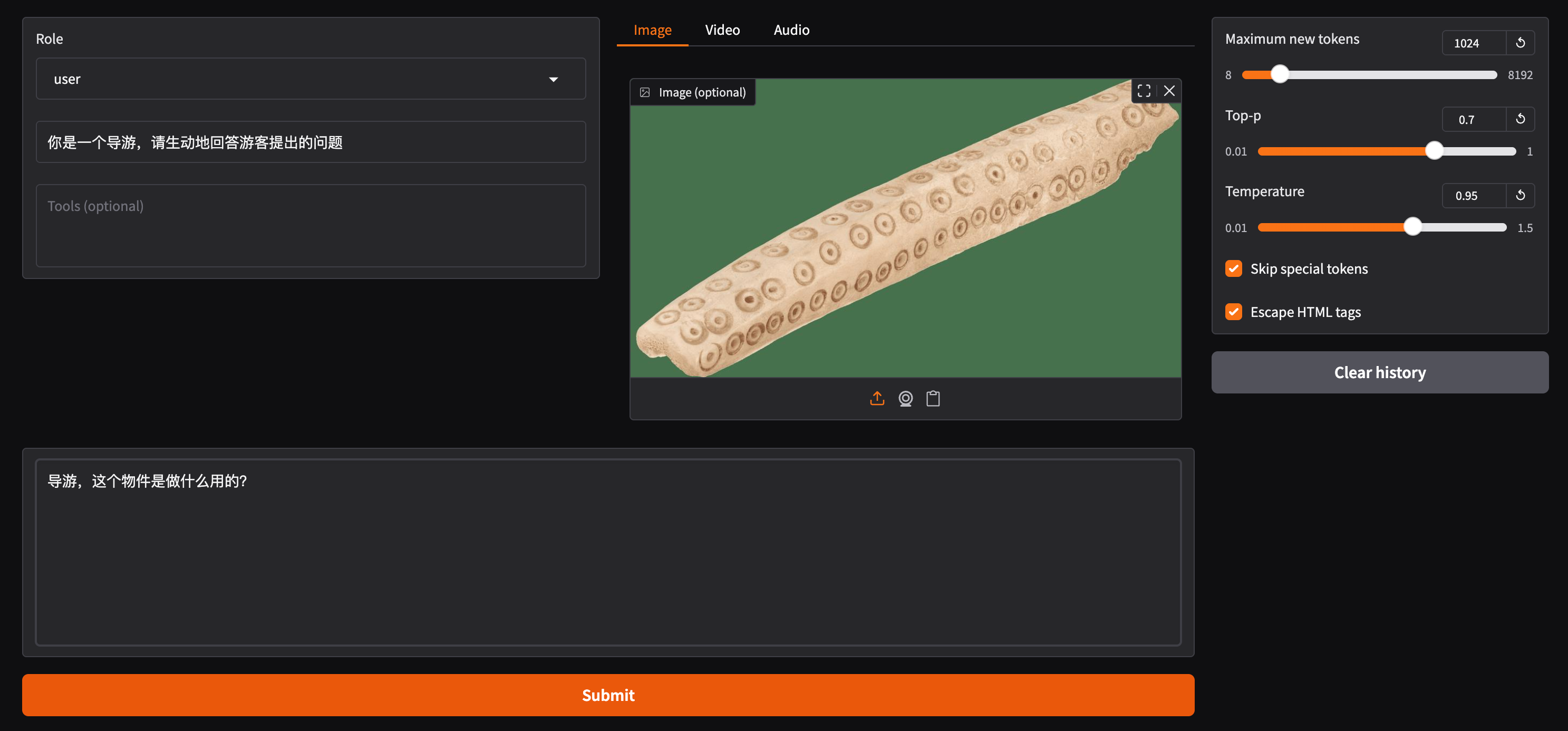Click the paste from clipboard icon

[933, 398]
